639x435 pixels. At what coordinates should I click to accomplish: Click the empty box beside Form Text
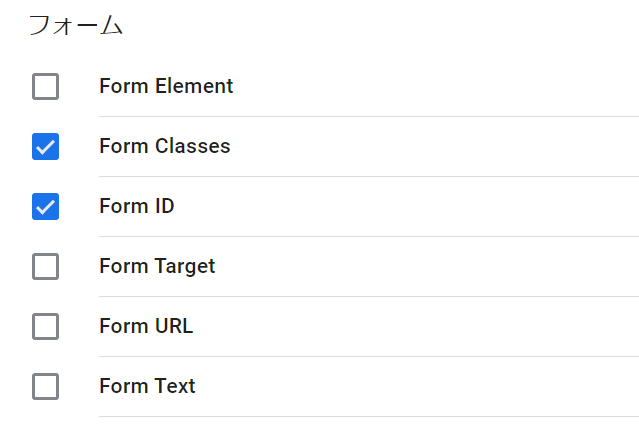coord(45,387)
